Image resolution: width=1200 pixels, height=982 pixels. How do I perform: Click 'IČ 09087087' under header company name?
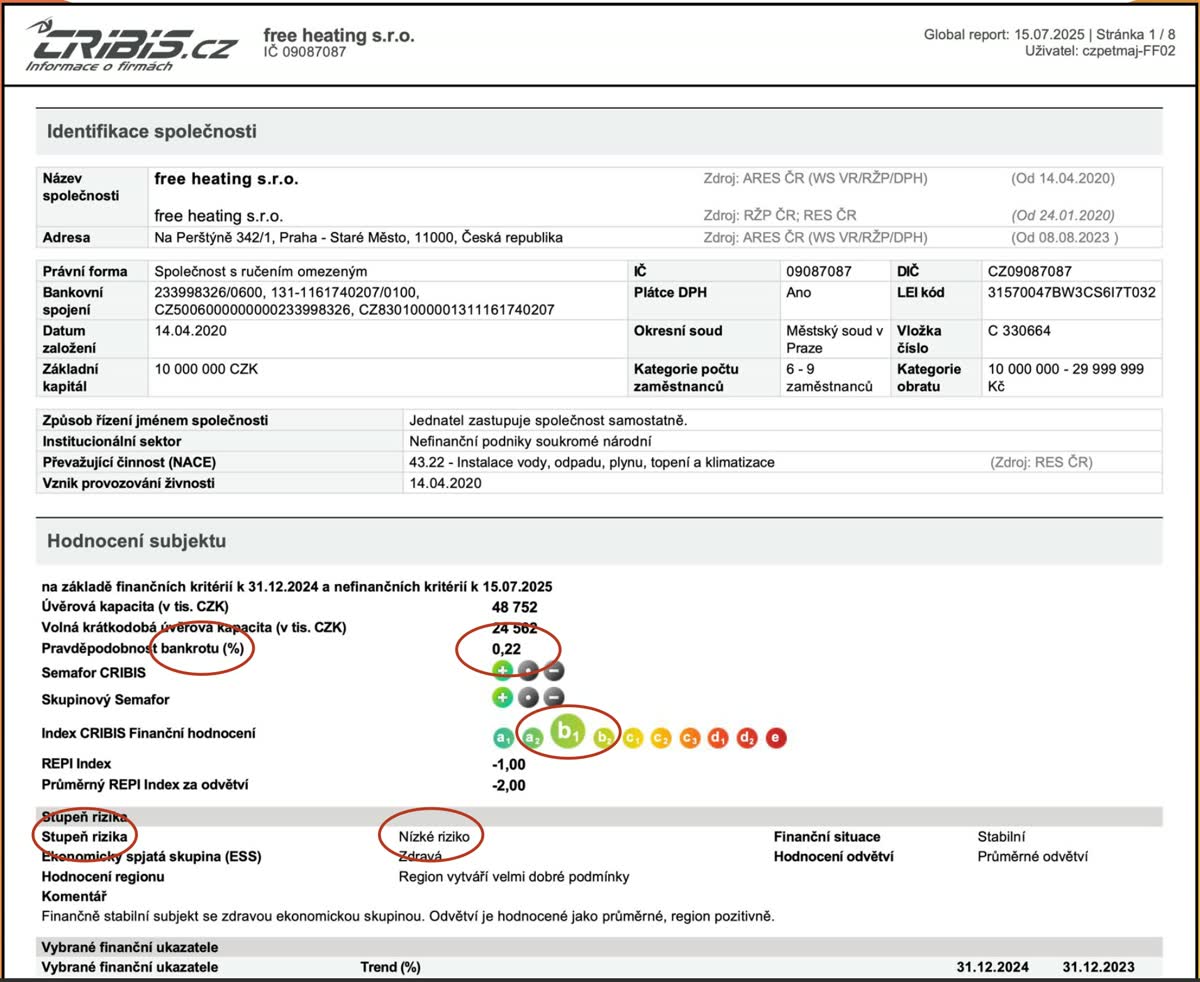(x=305, y=52)
